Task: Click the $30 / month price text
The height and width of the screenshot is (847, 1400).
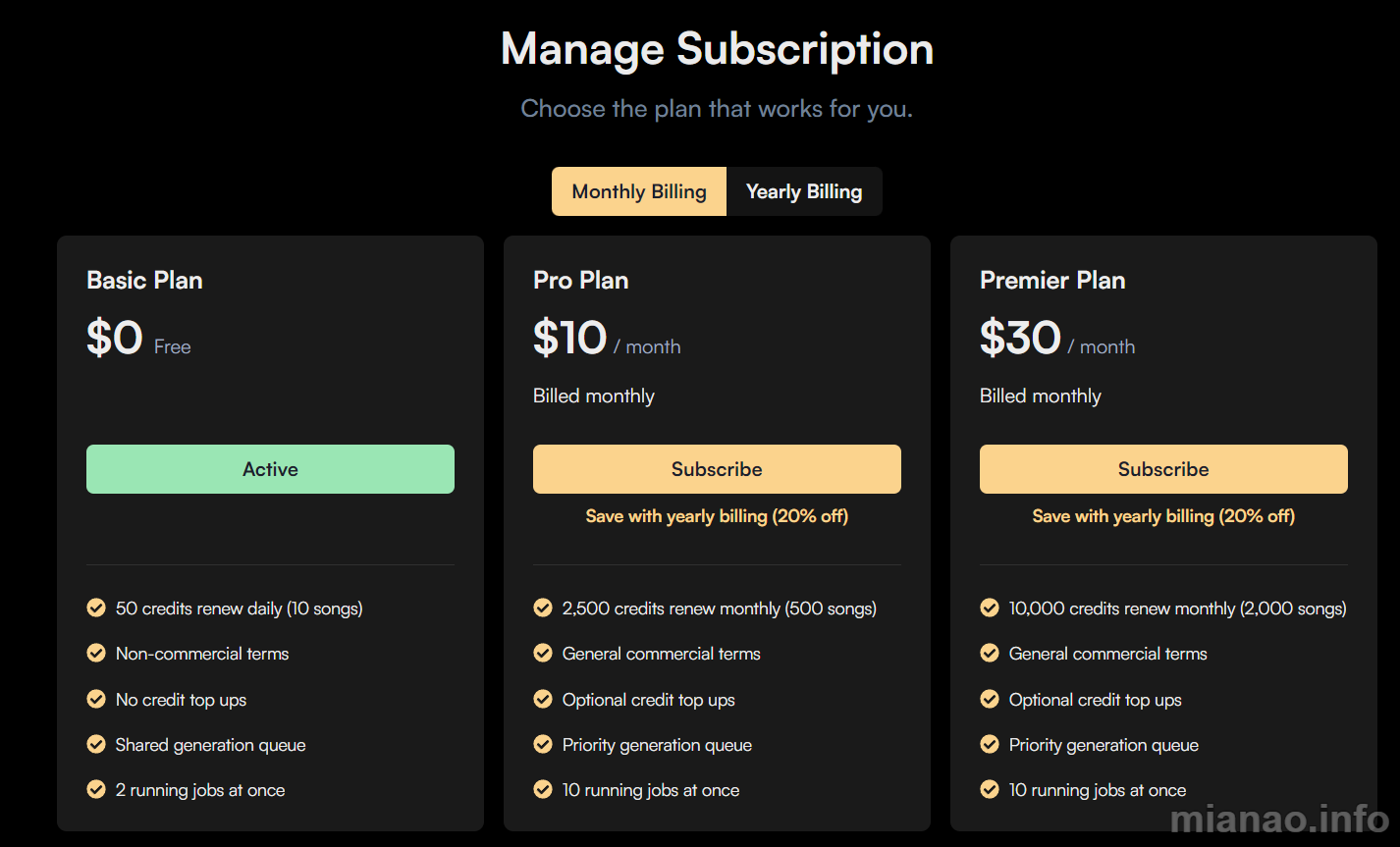Action: tap(1057, 339)
